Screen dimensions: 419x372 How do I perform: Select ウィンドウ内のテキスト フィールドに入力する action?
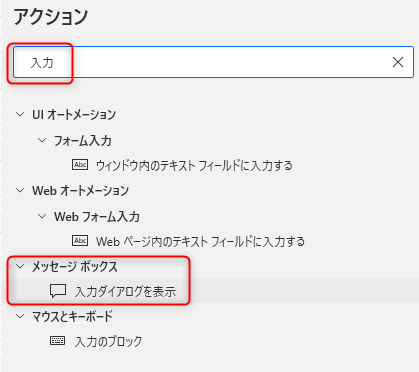[194, 165]
